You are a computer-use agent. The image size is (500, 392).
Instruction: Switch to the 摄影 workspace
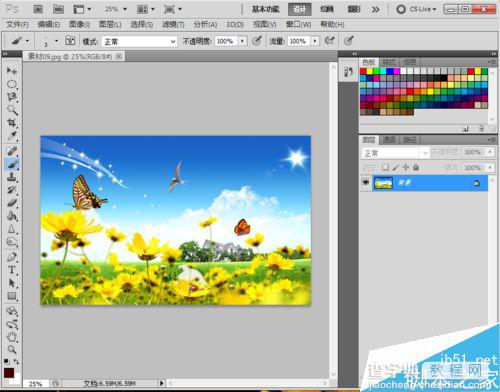click(x=354, y=9)
